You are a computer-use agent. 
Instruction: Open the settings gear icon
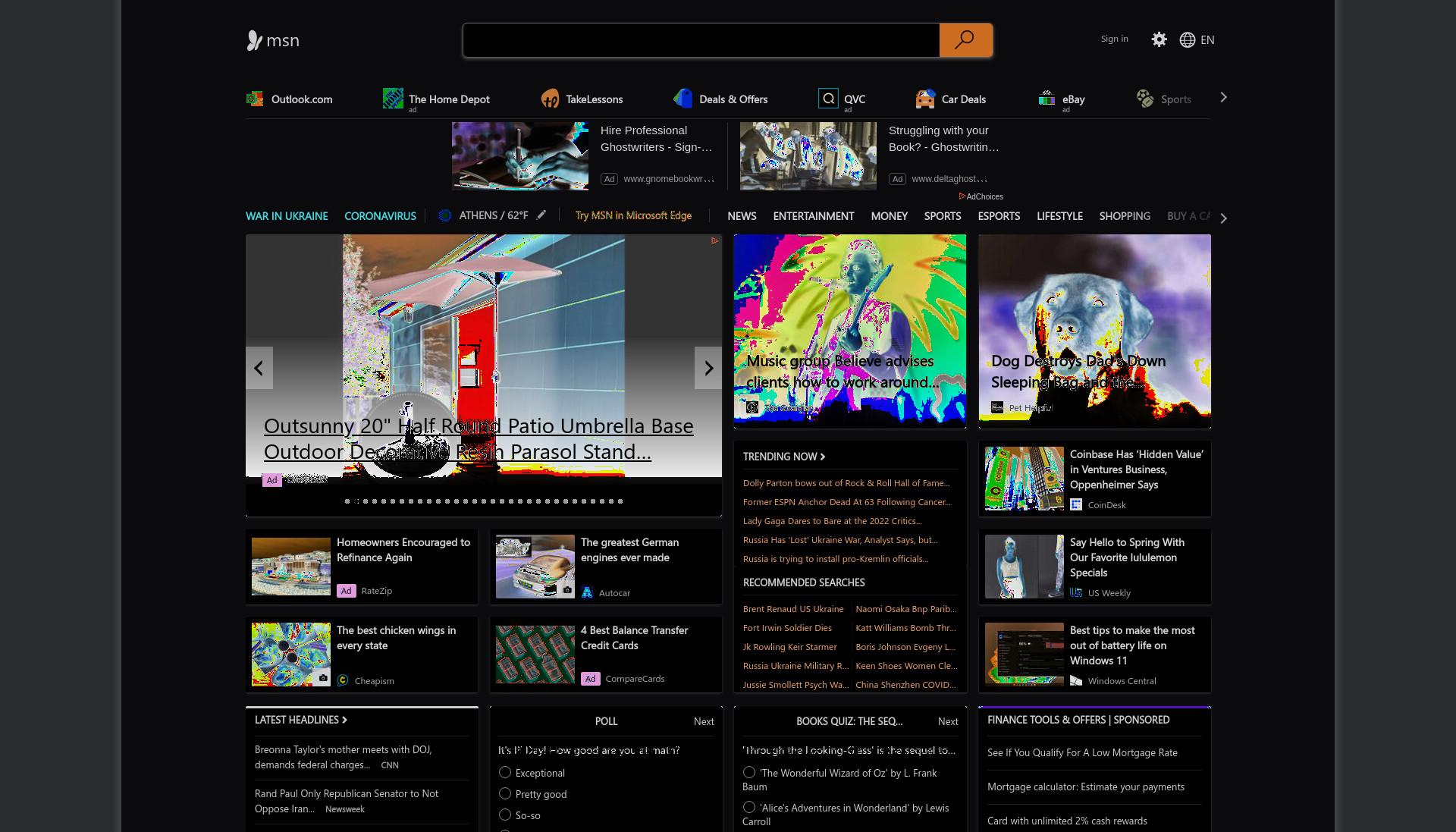(1159, 39)
